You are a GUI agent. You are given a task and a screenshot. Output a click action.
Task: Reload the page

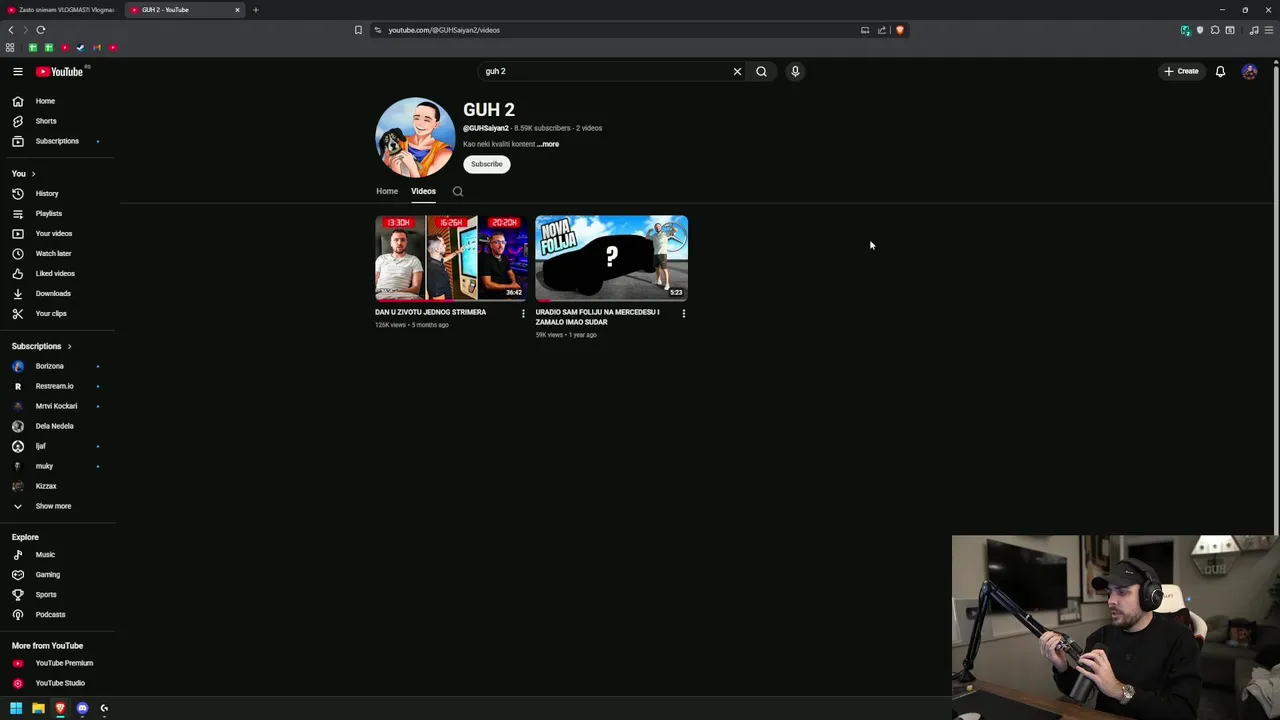[41, 30]
